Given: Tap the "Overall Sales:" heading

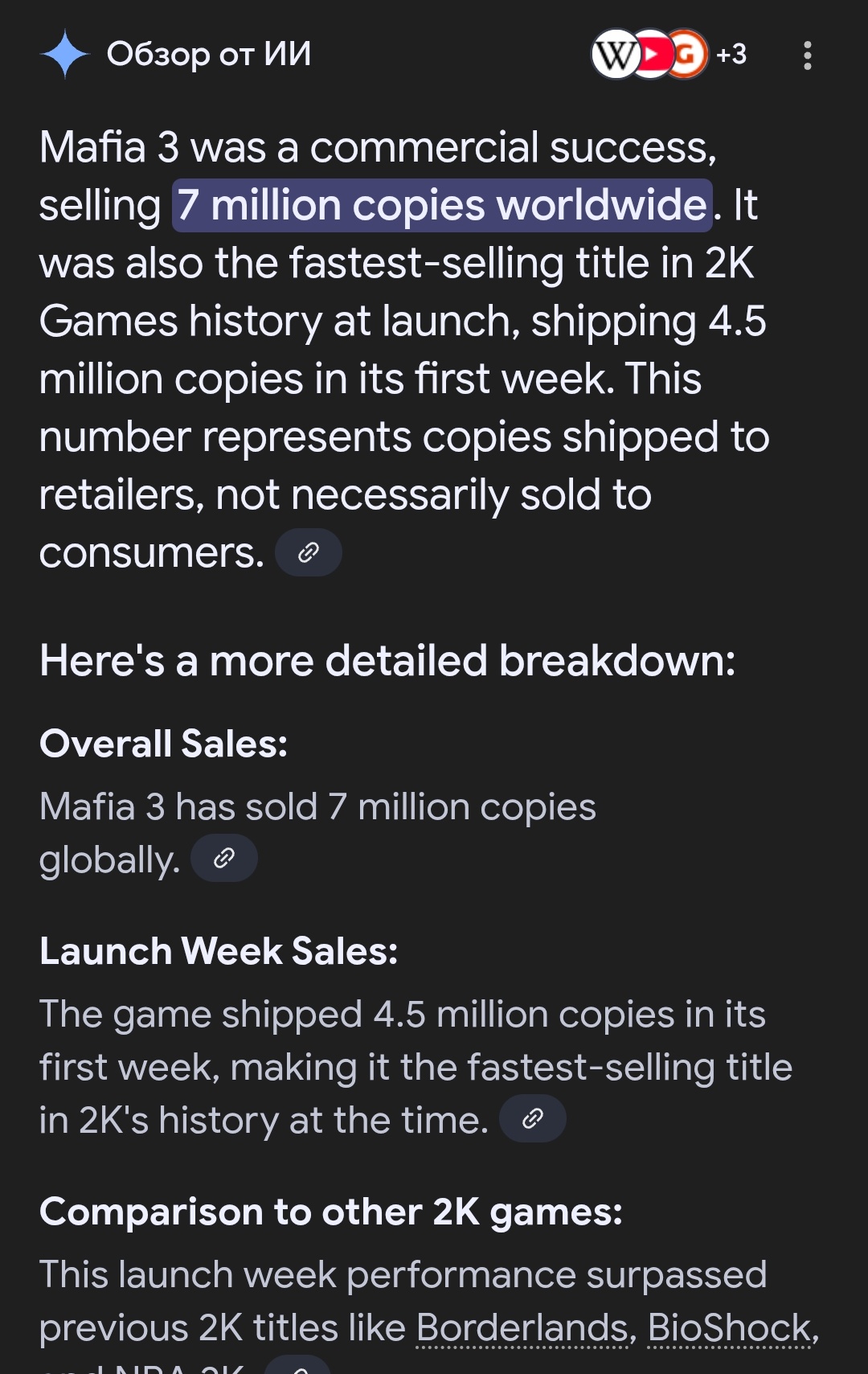Looking at the screenshot, I should 164,744.
